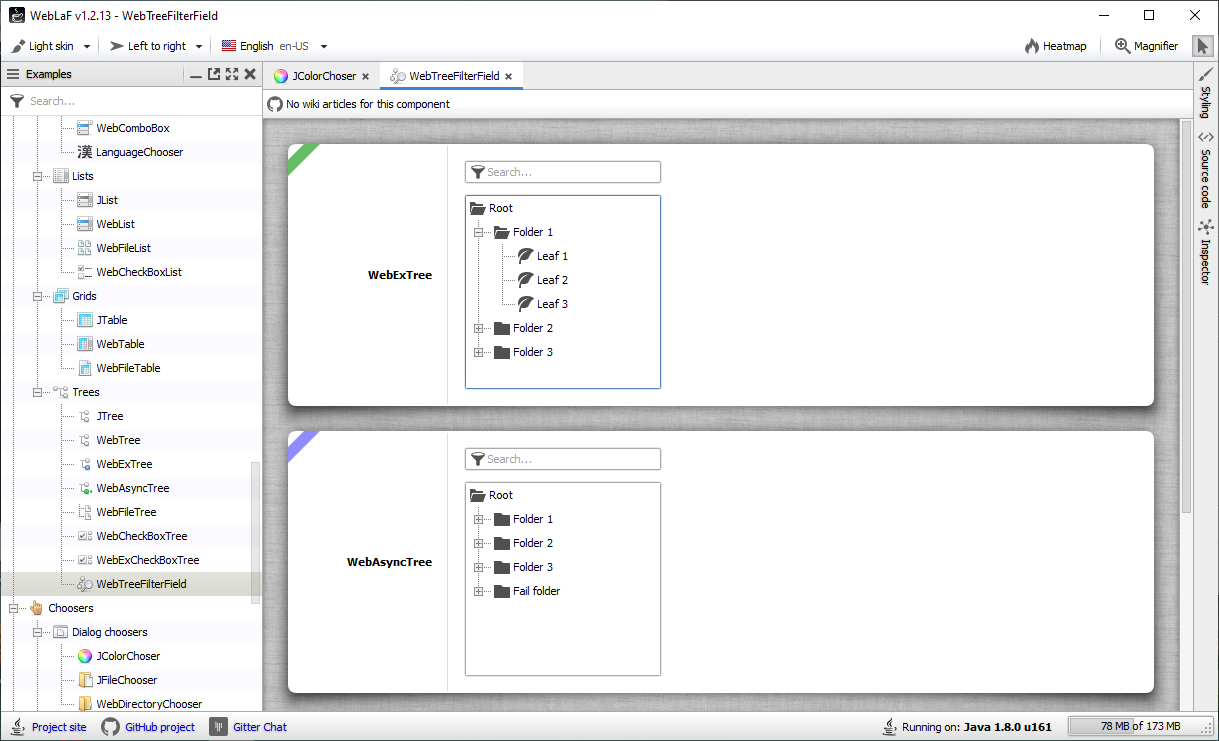Click the GitHub wiki icon
Viewport: 1219px width, 741px height.
275,104
